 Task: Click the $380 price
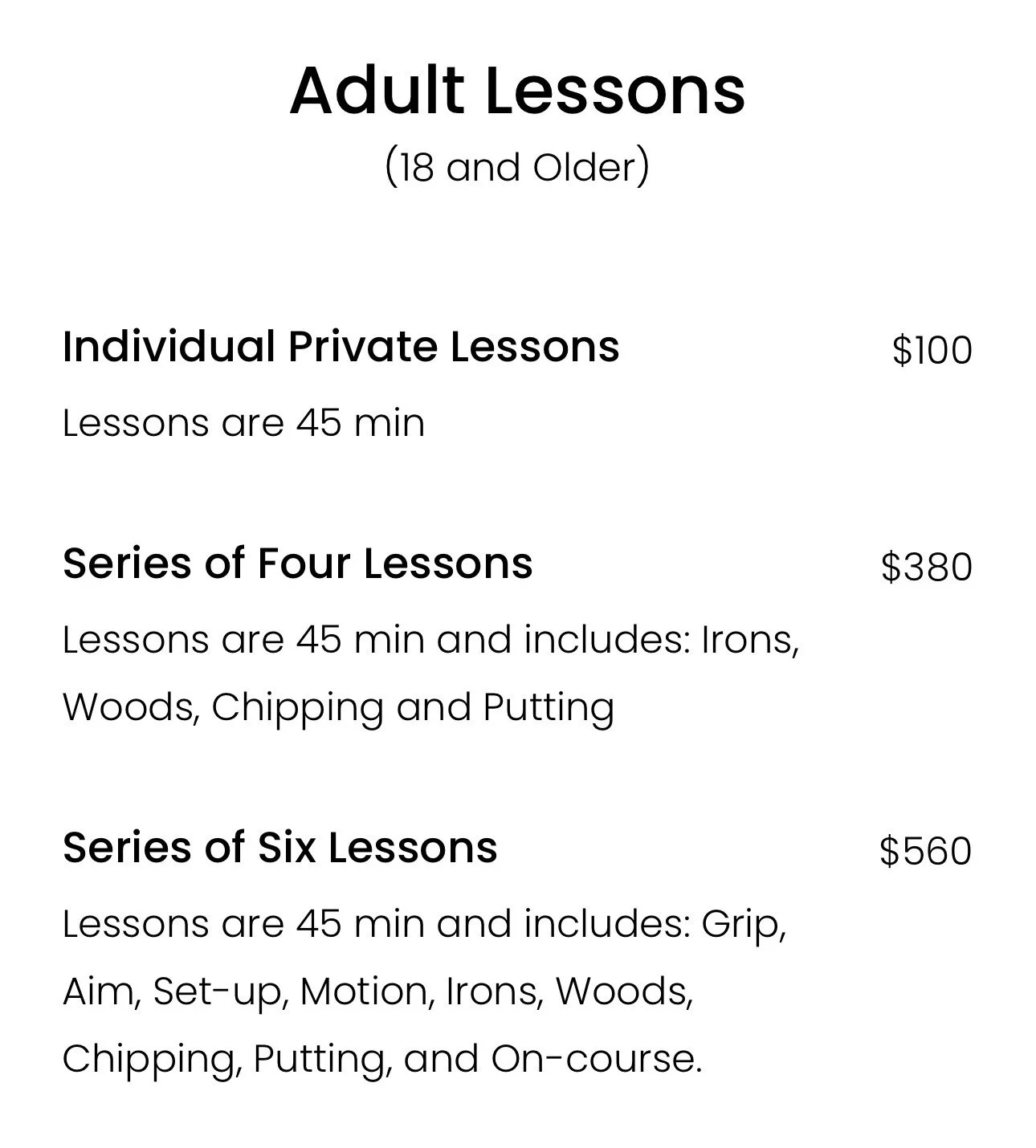[927, 568]
